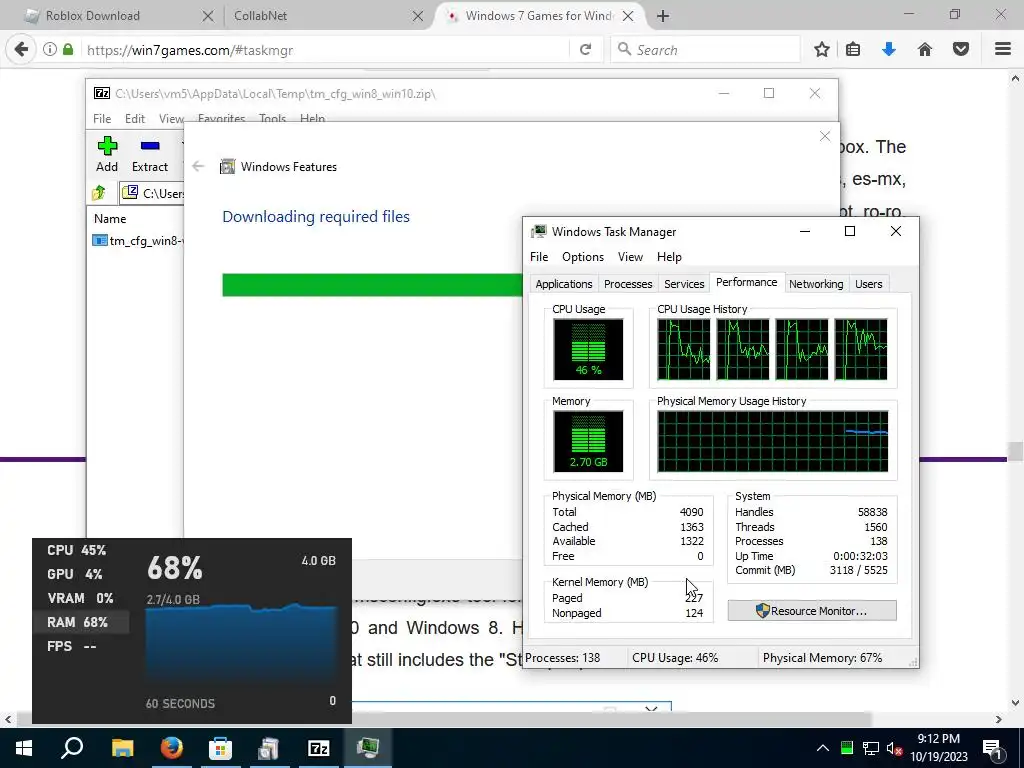The image size is (1024, 768).
Task: Select the GPU 4% overlay row
Action: click(80, 574)
